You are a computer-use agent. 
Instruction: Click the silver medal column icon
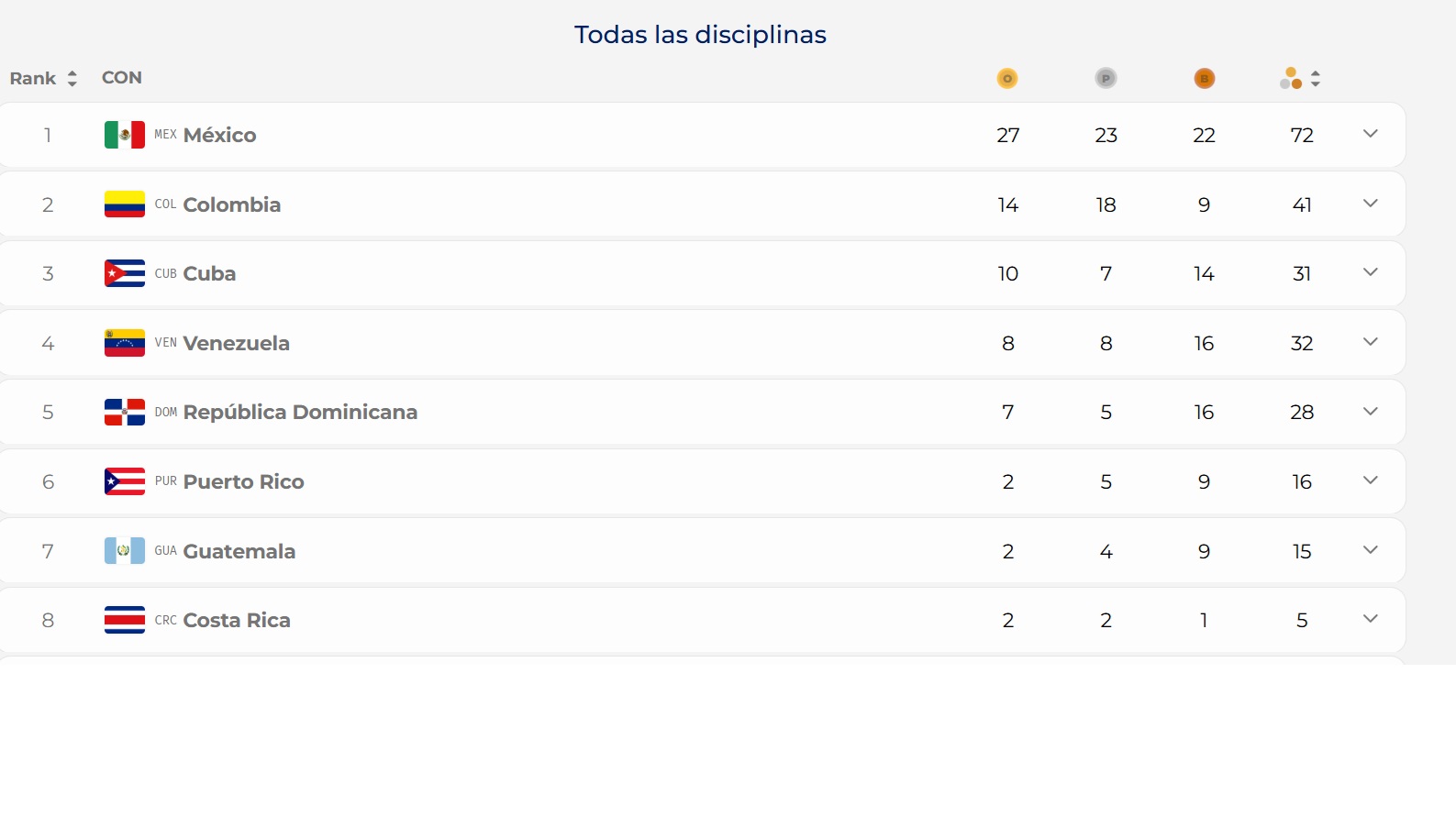click(1106, 79)
